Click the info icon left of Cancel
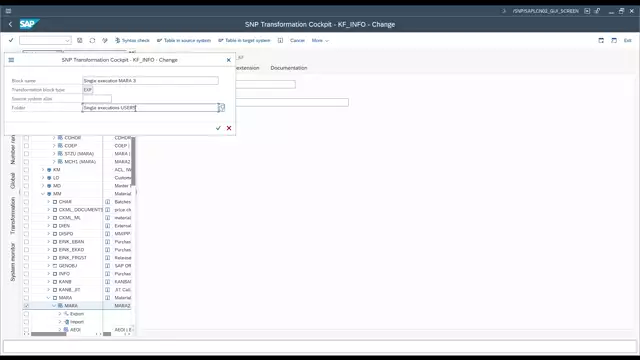The width and height of the screenshot is (640, 360). pyautogui.click(x=280, y=40)
